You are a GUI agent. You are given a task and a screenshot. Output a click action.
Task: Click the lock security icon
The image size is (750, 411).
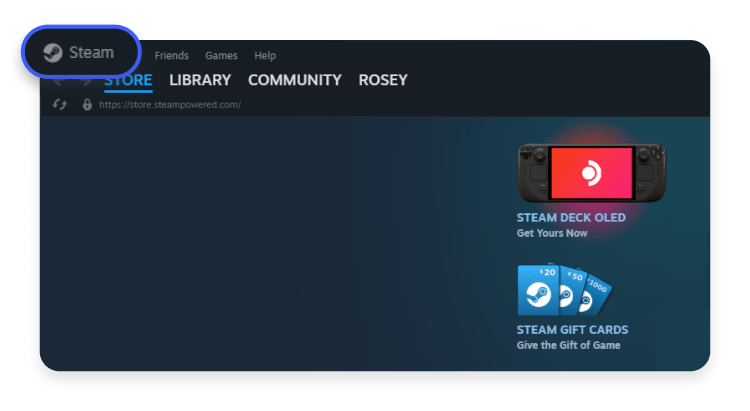point(87,104)
